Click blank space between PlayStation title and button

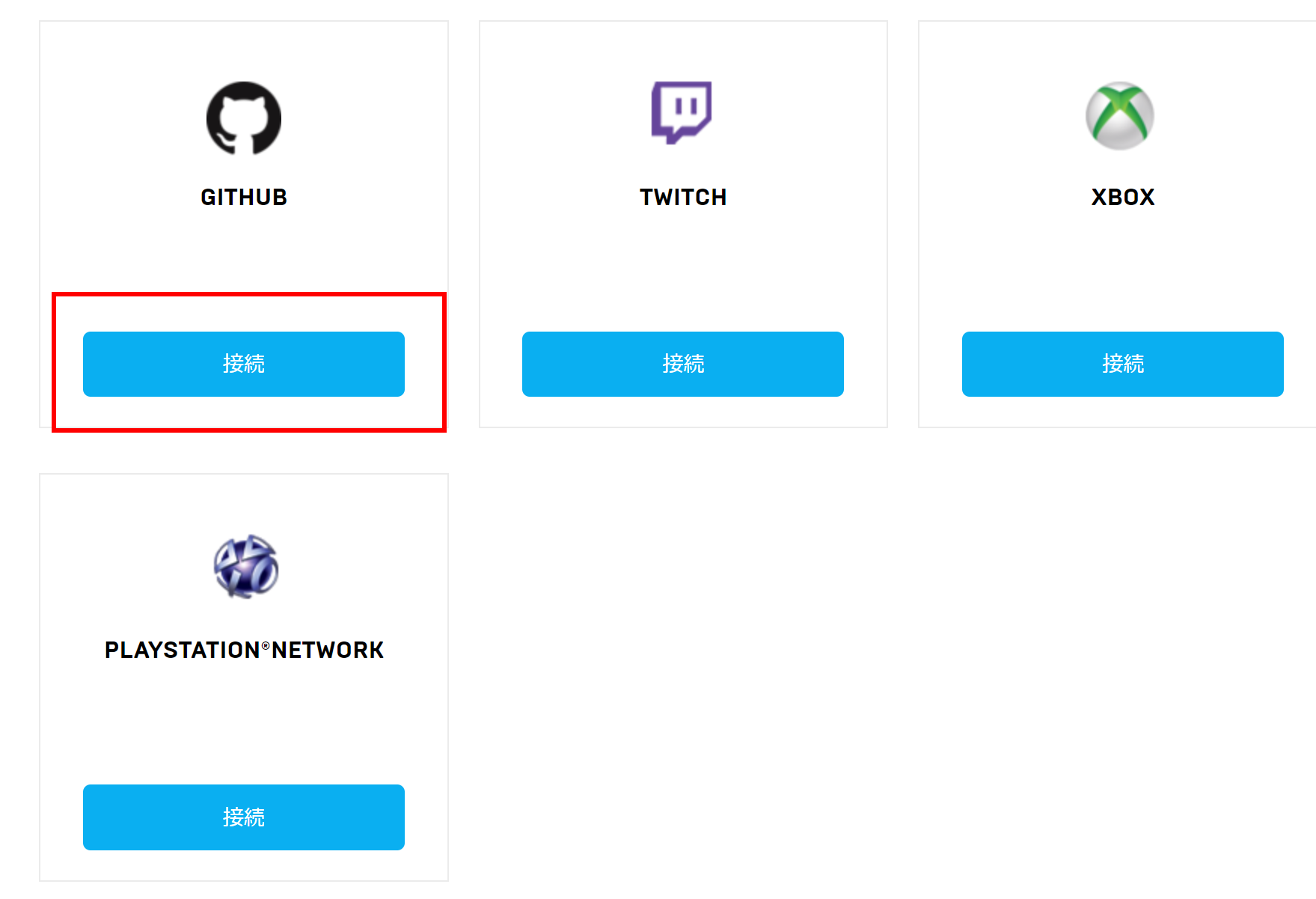coord(244,722)
